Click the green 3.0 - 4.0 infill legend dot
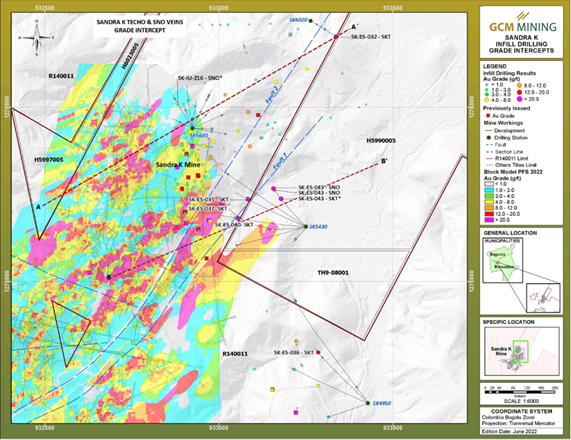571x440 pixels. point(487,94)
